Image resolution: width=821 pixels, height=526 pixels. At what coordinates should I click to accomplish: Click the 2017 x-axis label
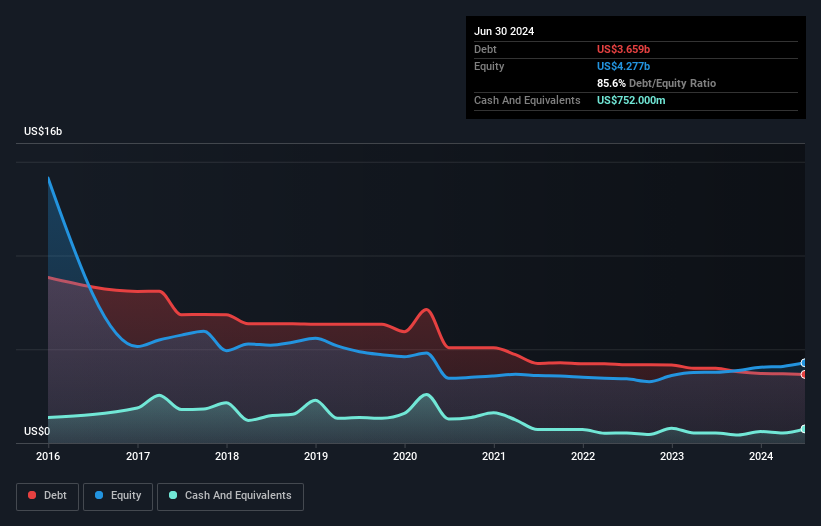[138, 456]
